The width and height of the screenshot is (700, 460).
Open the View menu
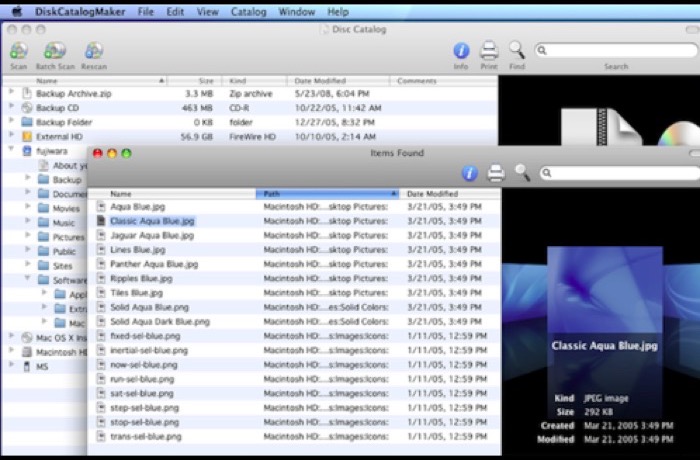[208, 12]
